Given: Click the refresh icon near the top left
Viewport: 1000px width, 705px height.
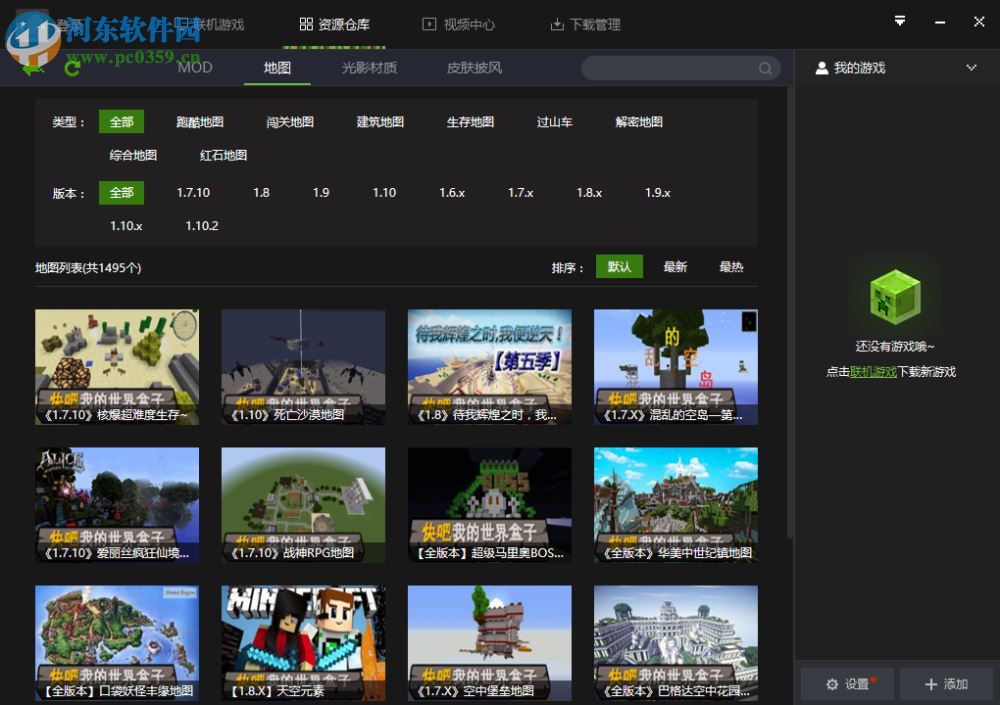Looking at the screenshot, I should coord(70,68).
